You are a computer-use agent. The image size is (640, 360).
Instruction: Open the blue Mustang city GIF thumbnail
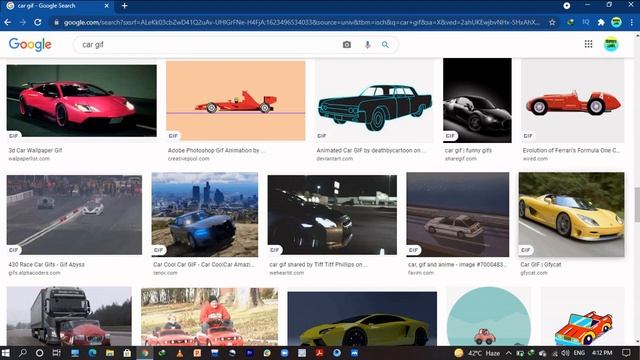(x=204, y=215)
